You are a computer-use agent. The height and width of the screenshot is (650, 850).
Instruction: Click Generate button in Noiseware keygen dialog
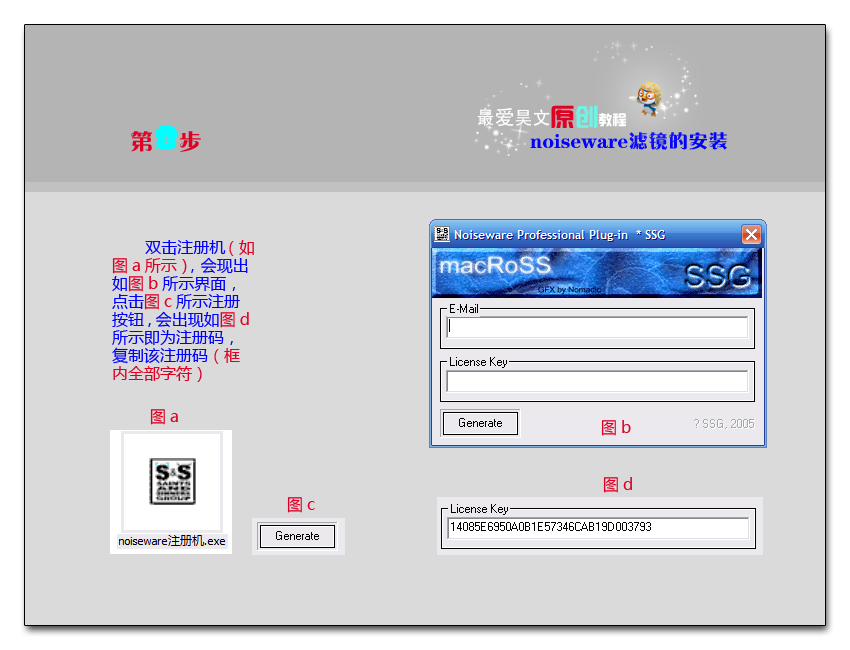click(x=480, y=423)
